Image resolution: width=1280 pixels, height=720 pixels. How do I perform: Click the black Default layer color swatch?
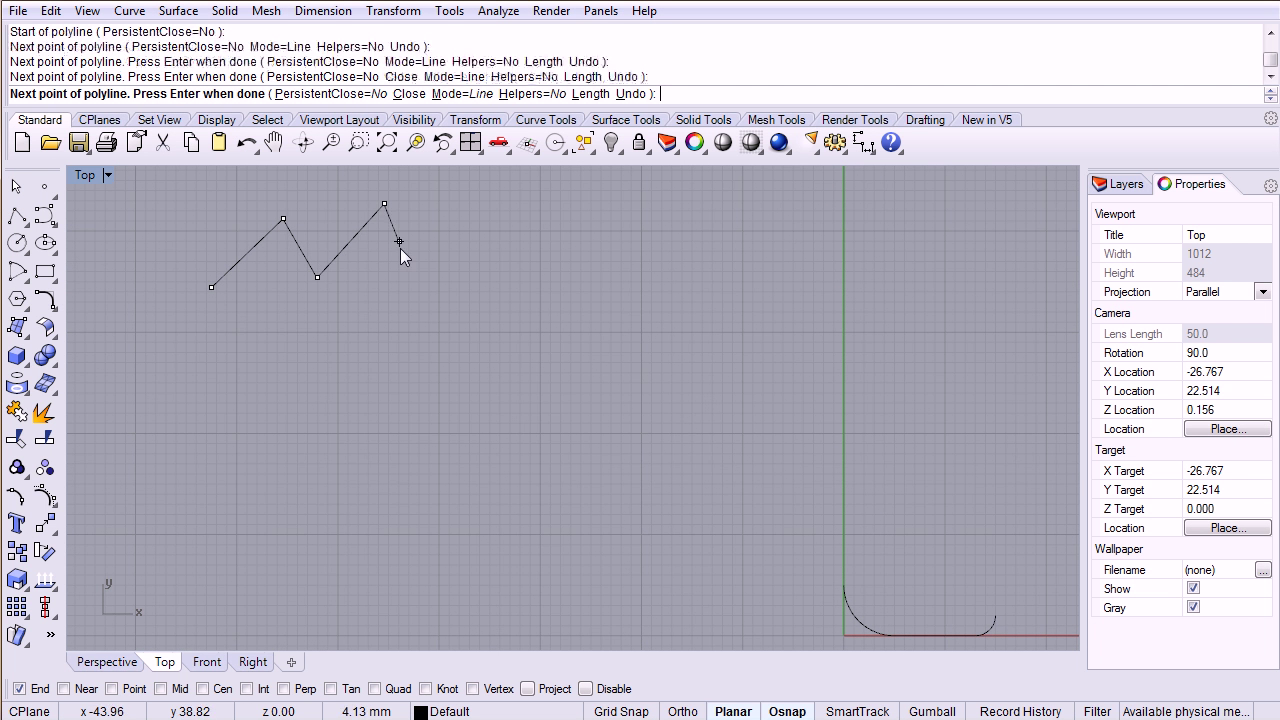tap(421, 712)
